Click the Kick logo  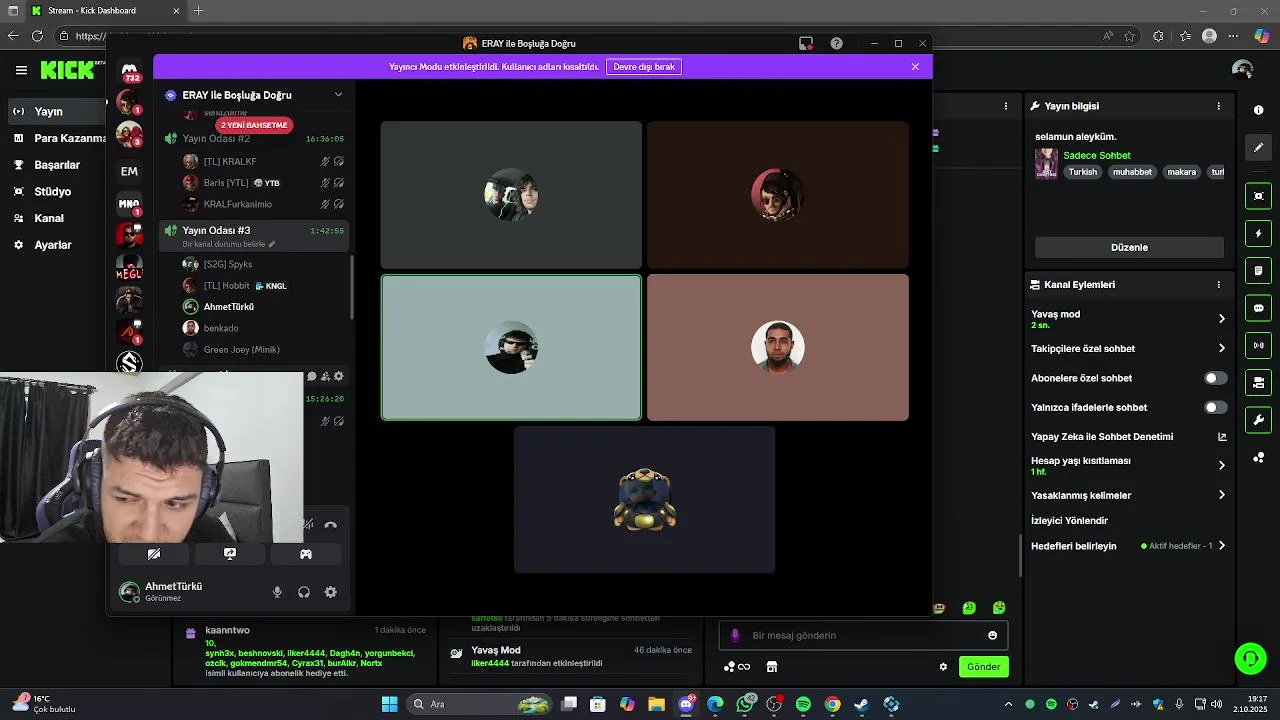point(67,70)
